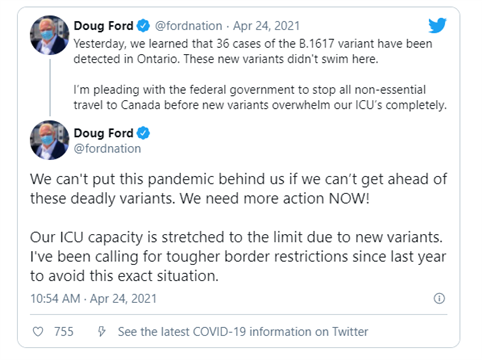Open the @fordnation handle under main name
482x360 pixels.
[107, 149]
